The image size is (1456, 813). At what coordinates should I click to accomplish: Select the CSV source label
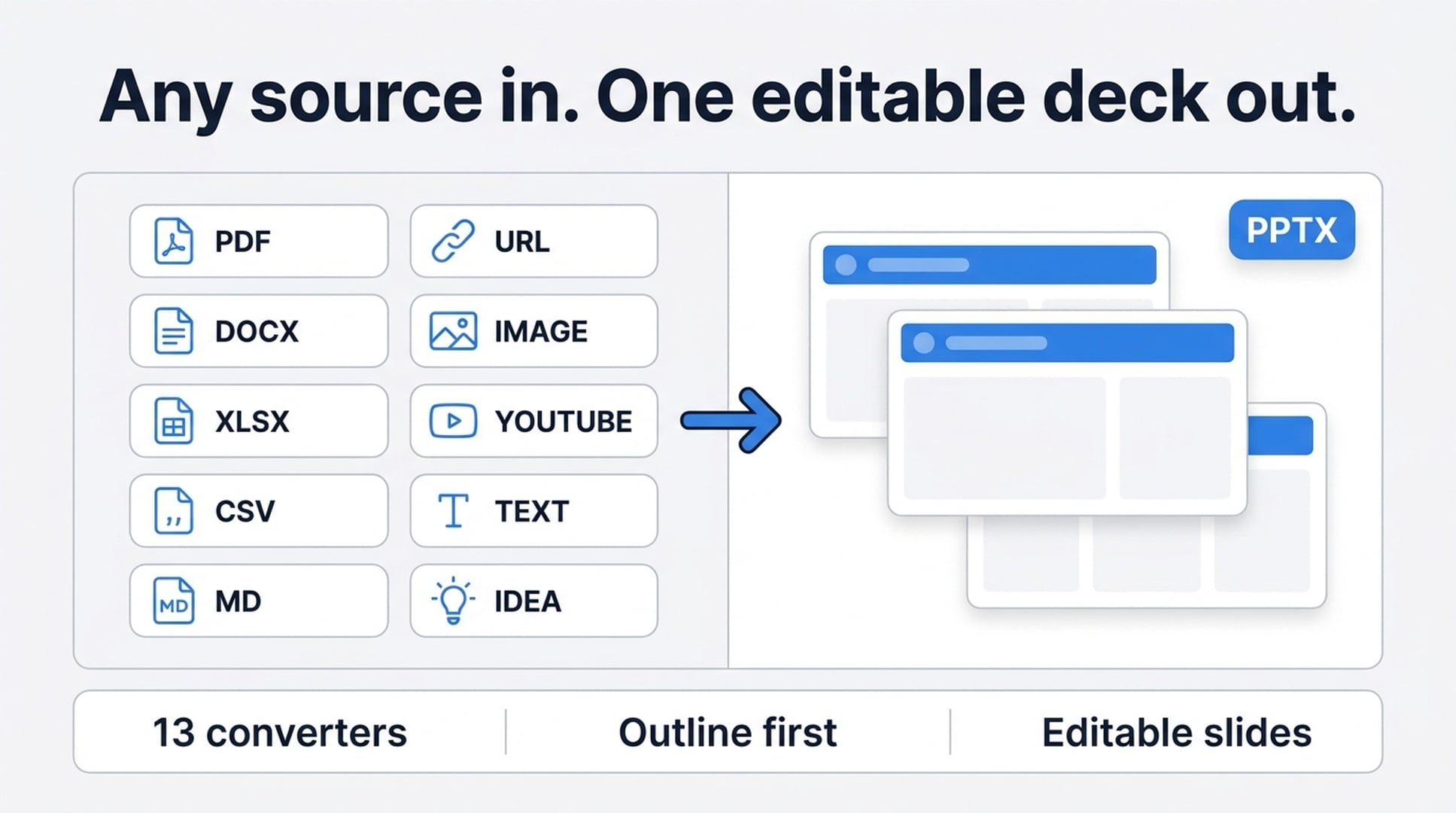[245, 511]
